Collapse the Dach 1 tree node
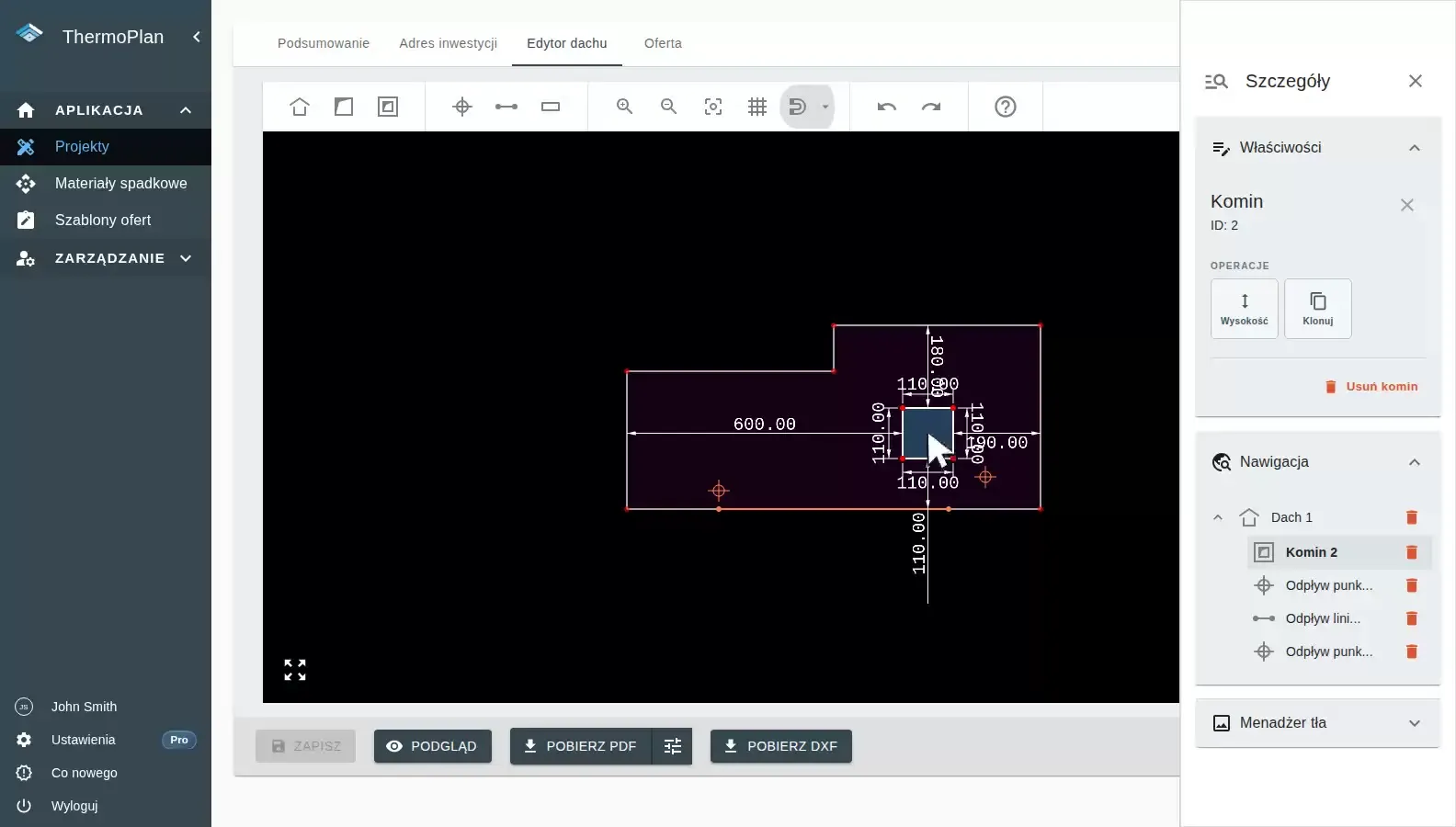This screenshot has width=1456, height=827. (x=1218, y=517)
